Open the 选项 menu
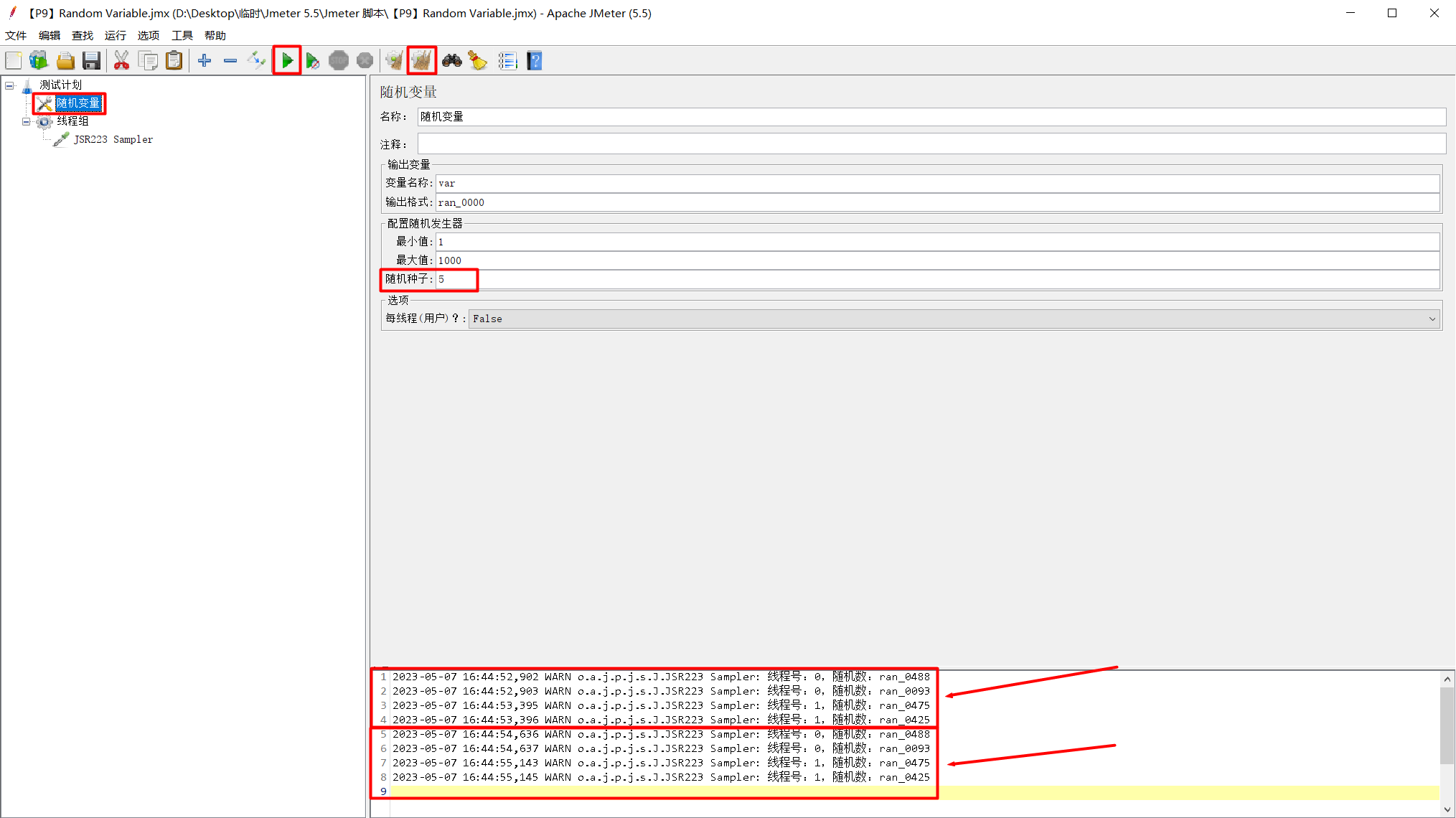The image size is (1456, 818). [x=149, y=35]
